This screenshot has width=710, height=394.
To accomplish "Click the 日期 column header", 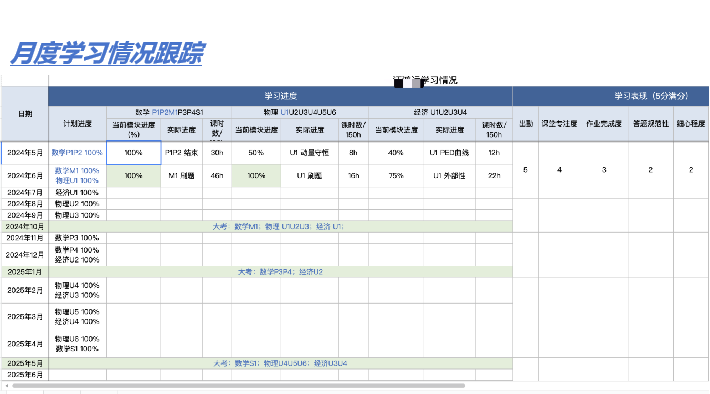I will tap(25, 114).
